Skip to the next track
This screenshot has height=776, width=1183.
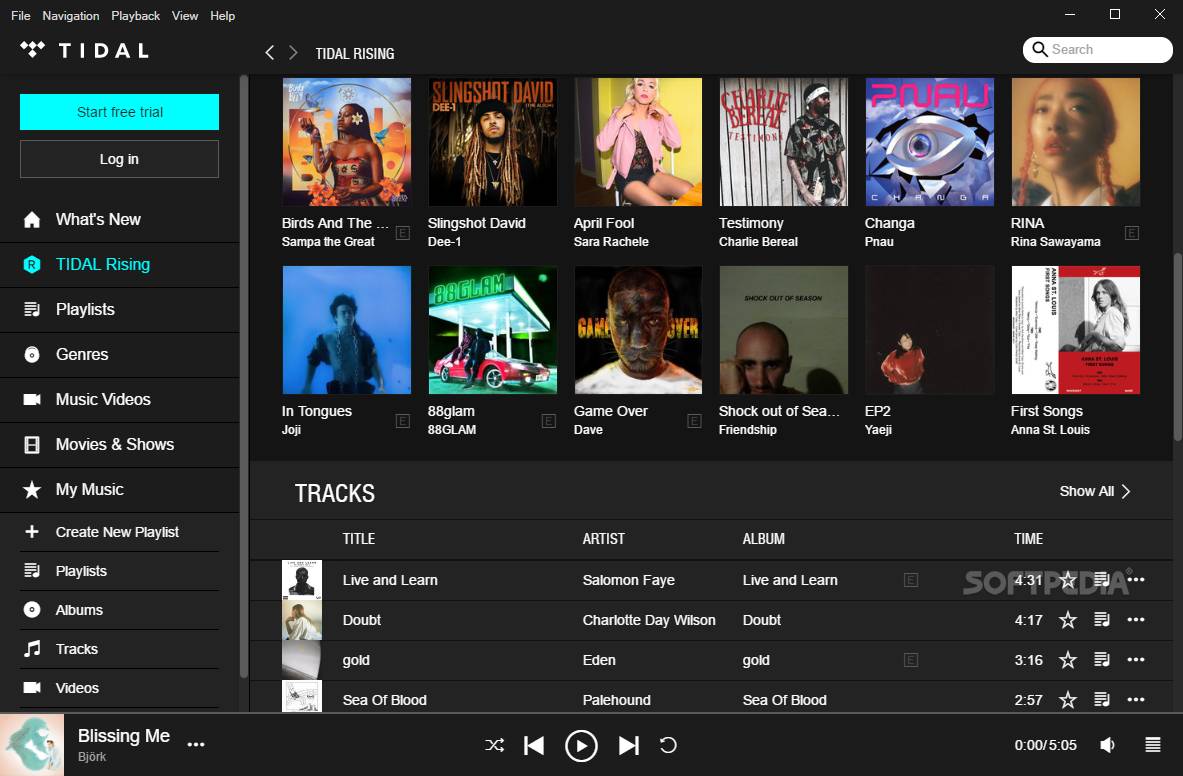[628, 745]
